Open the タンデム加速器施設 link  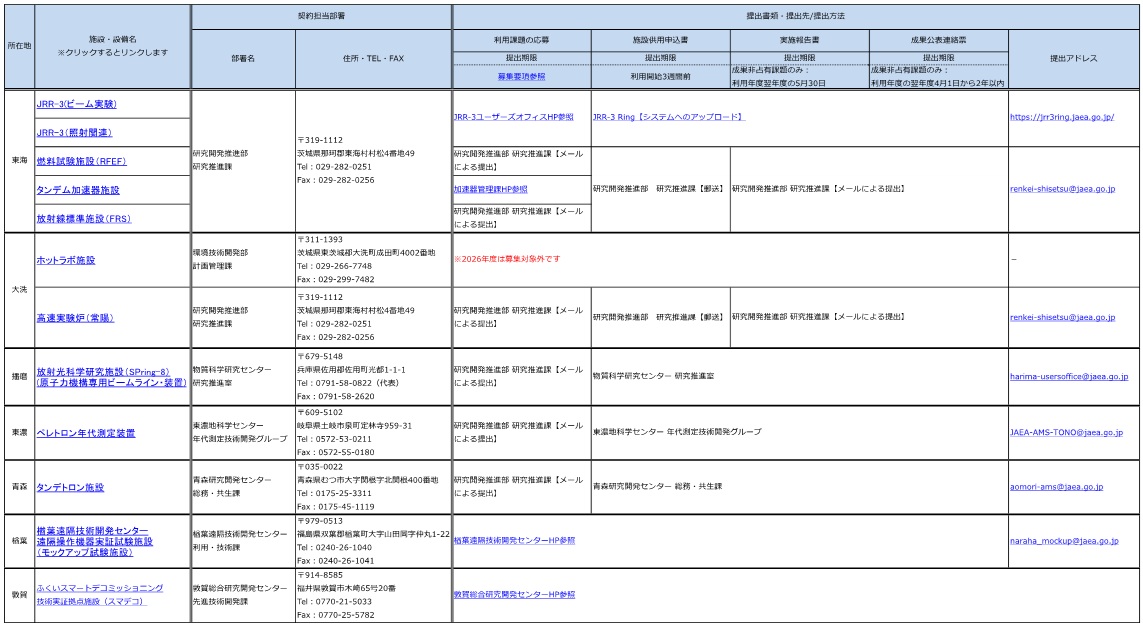77,189
